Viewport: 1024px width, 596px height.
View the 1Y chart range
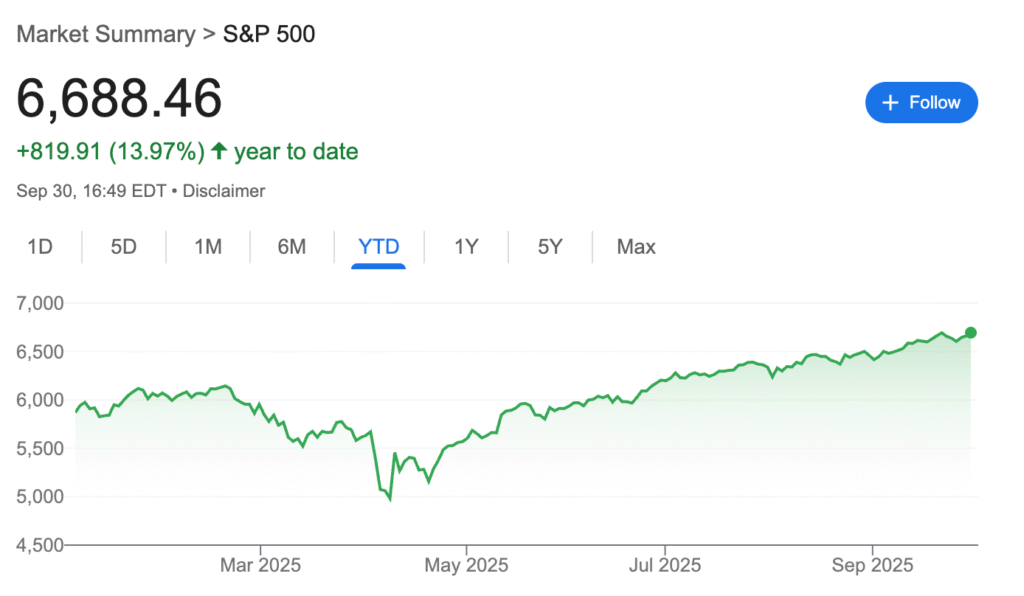[x=466, y=246]
